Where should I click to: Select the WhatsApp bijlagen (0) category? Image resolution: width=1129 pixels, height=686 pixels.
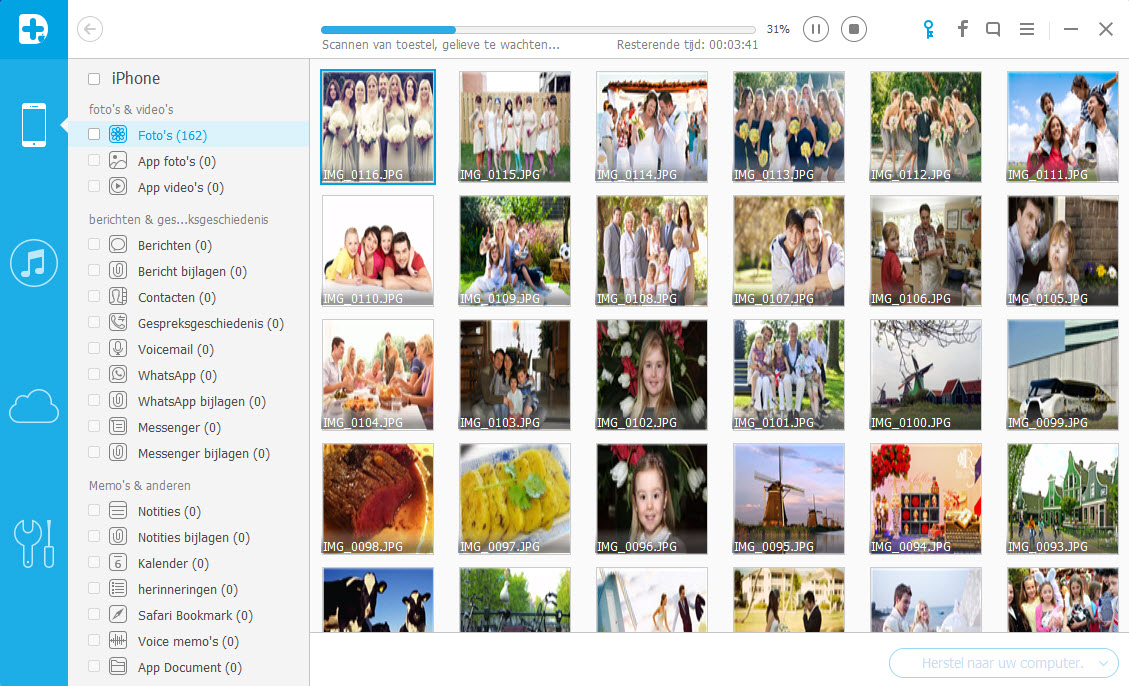pos(189,401)
